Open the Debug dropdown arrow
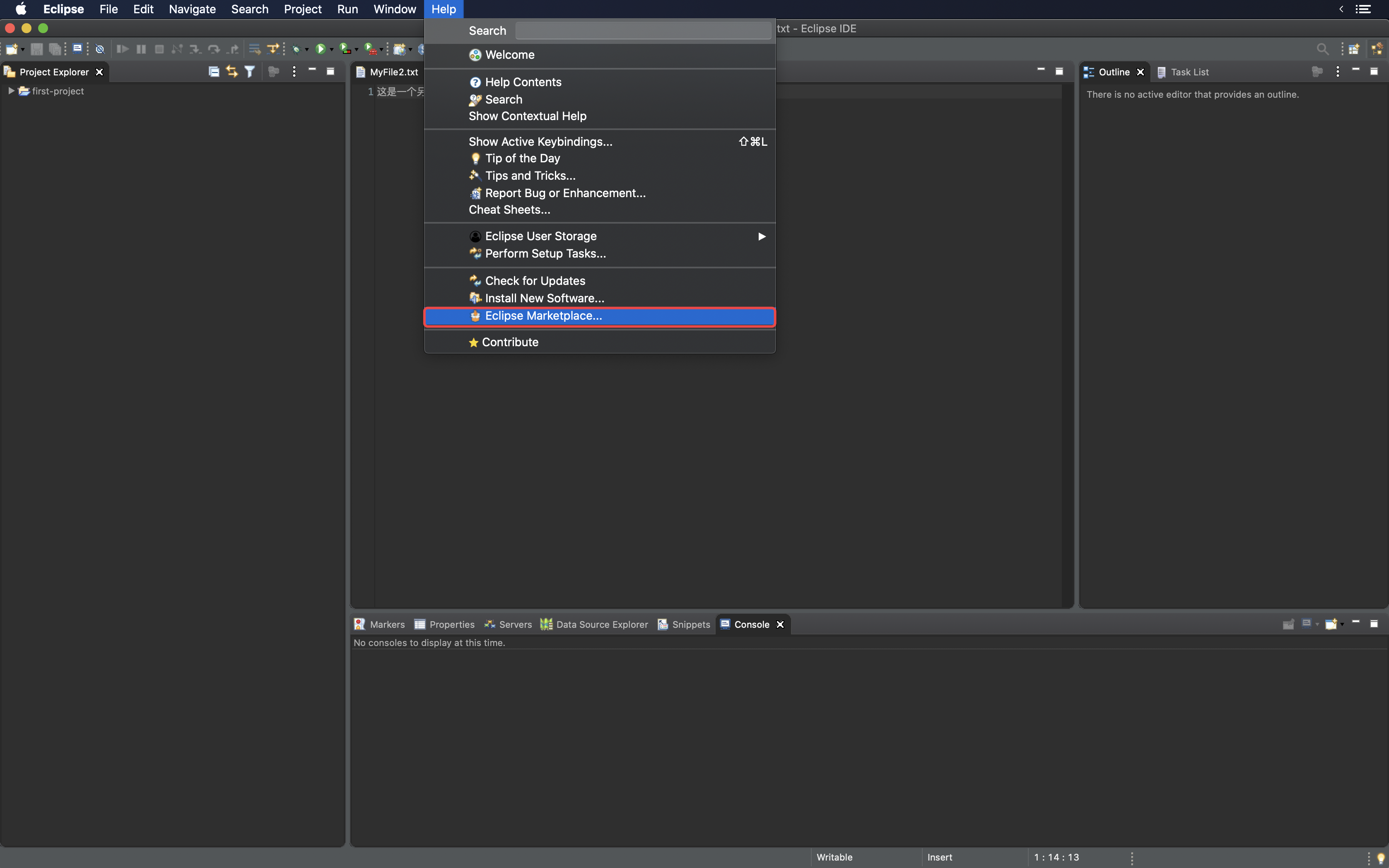 point(306,50)
